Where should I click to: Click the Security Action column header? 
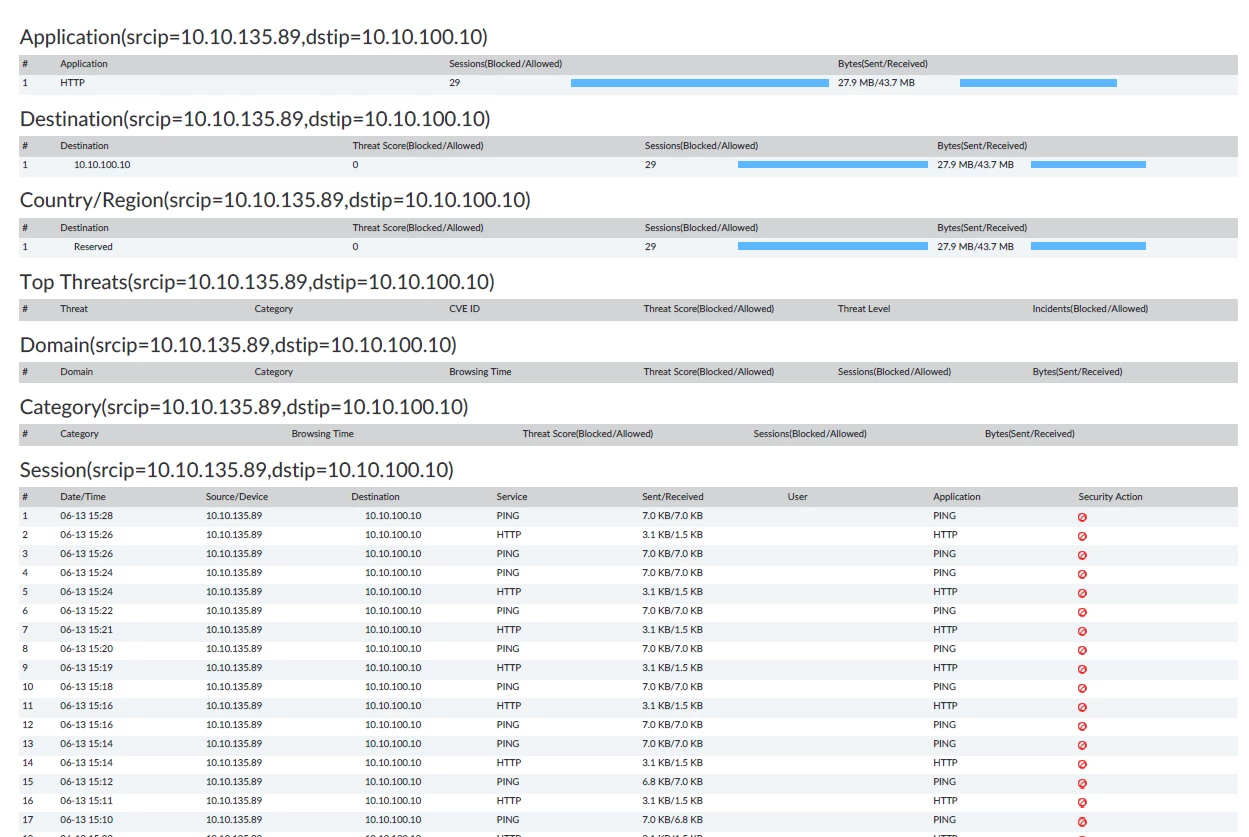tap(1110, 497)
